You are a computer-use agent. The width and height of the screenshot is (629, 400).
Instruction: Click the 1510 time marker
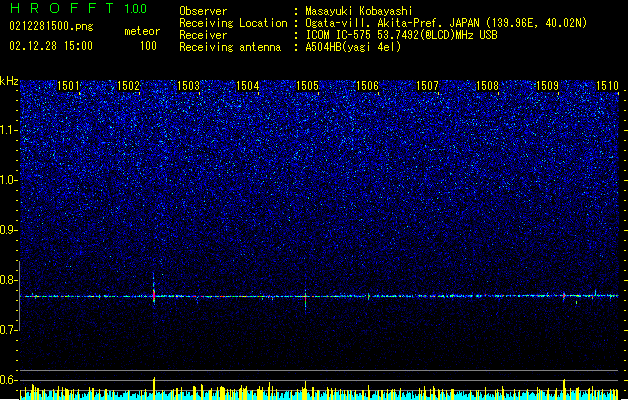point(607,85)
